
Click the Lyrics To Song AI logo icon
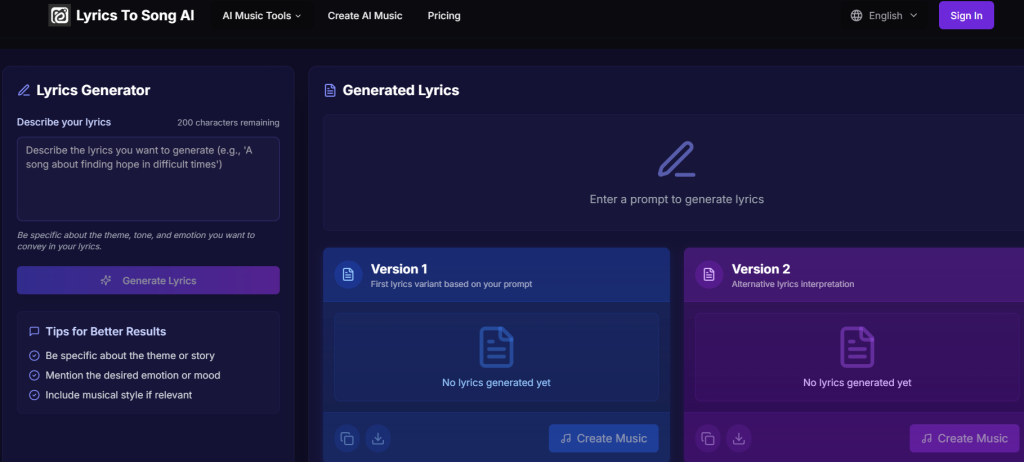tap(60, 16)
